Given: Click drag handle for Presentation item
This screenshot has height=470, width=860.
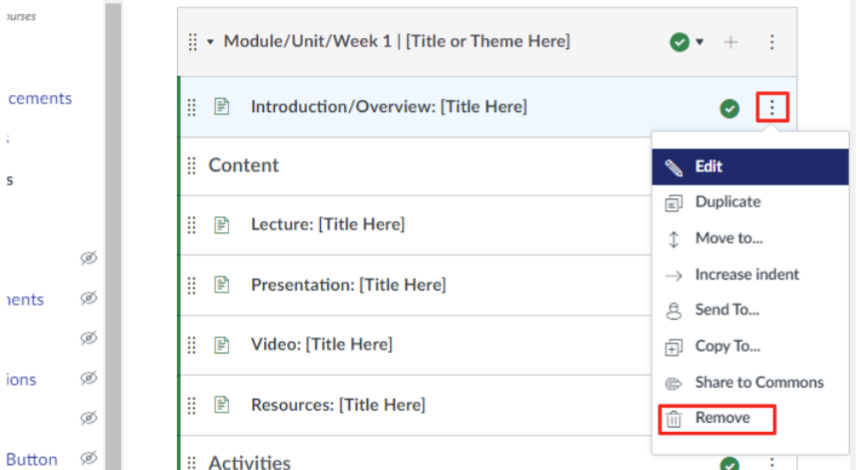Looking at the screenshot, I should (192, 285).
